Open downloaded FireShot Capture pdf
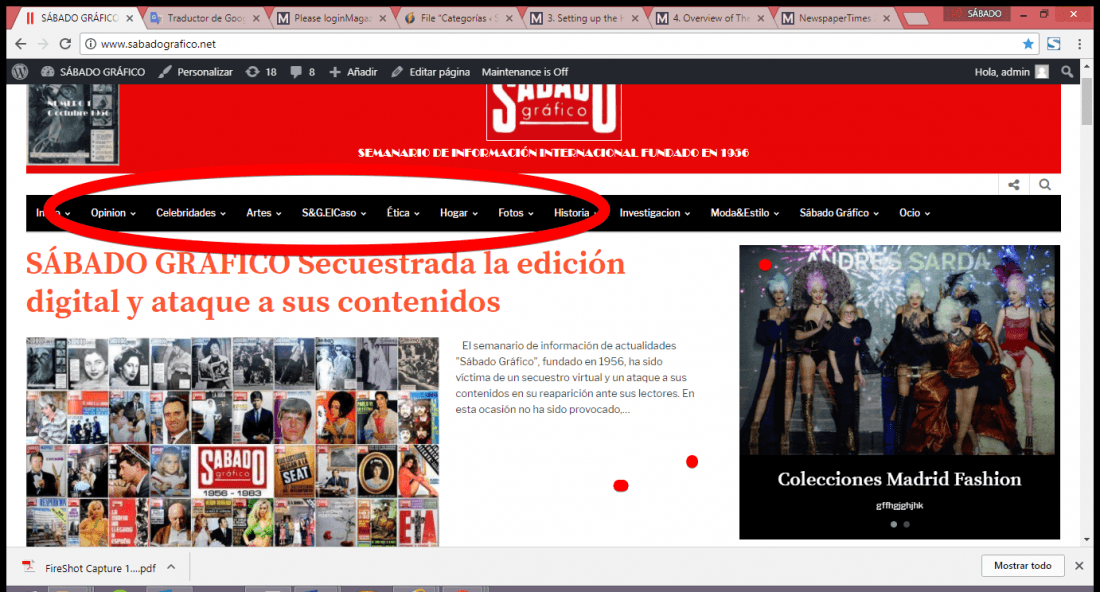The width and height of the screenshot is (1100, 592). point(90,567)
